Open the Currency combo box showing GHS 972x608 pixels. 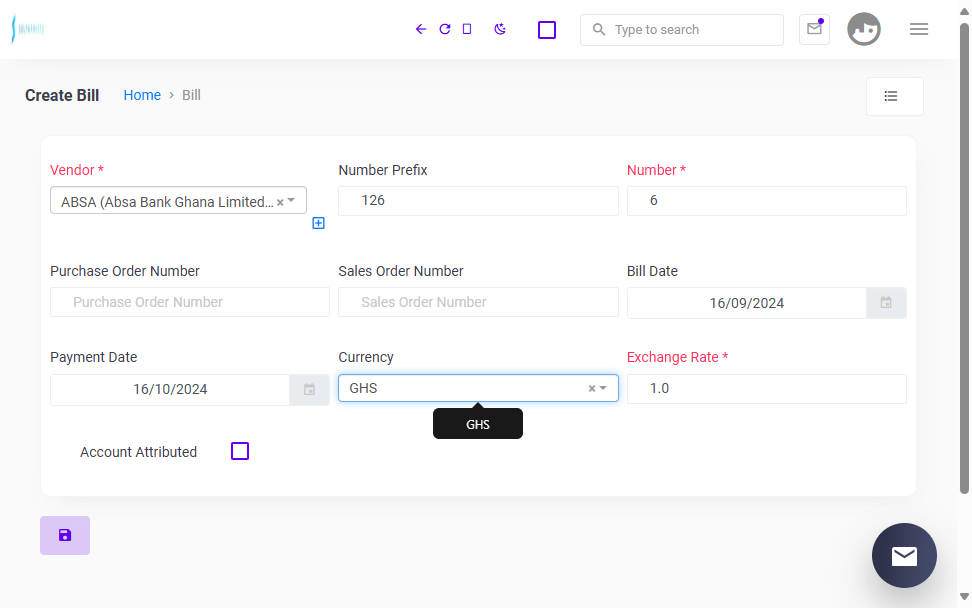click(x=478, y=388)
